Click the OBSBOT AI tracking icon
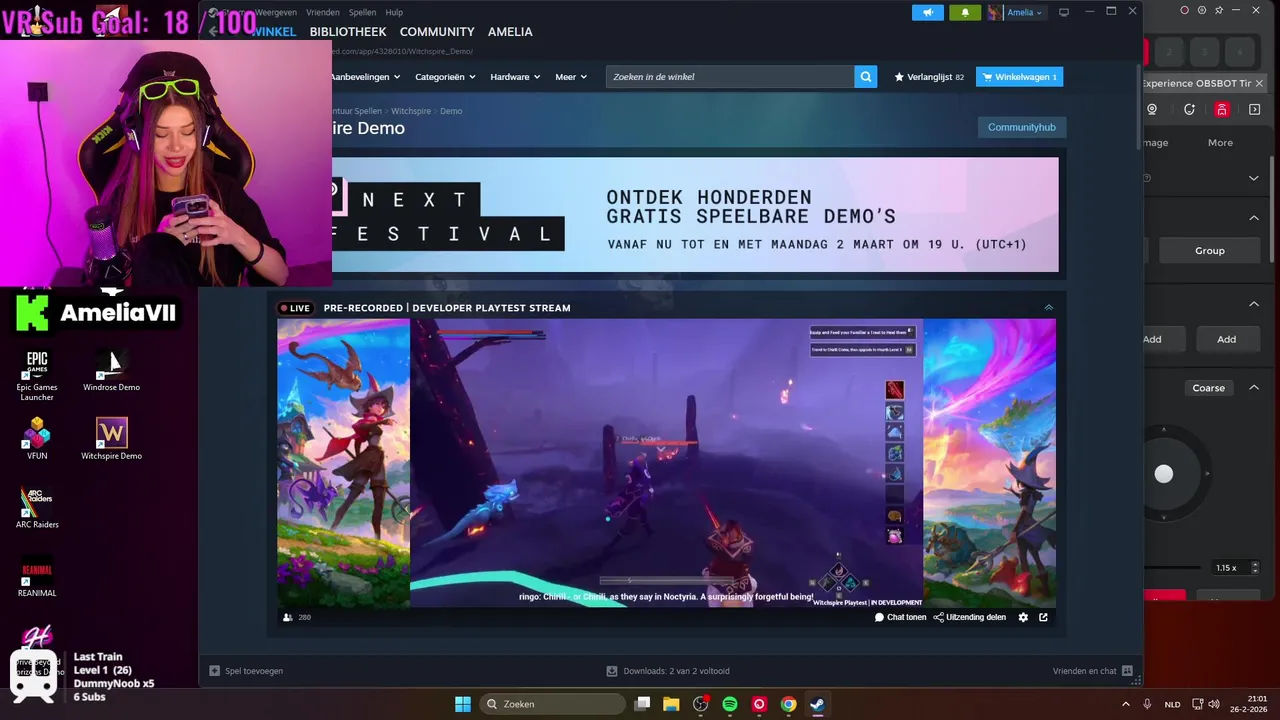The height and width of the screenshot is (720, 1280). [1189, 109]
